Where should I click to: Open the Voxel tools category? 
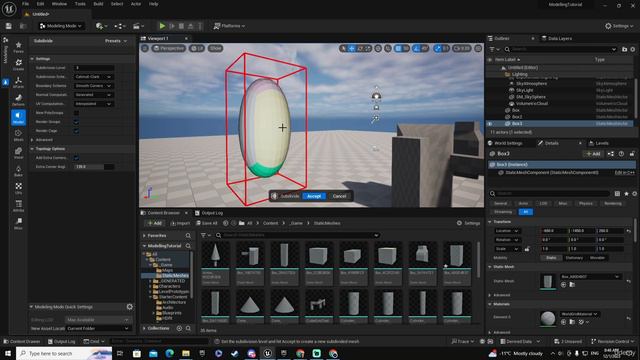point(18,153)
